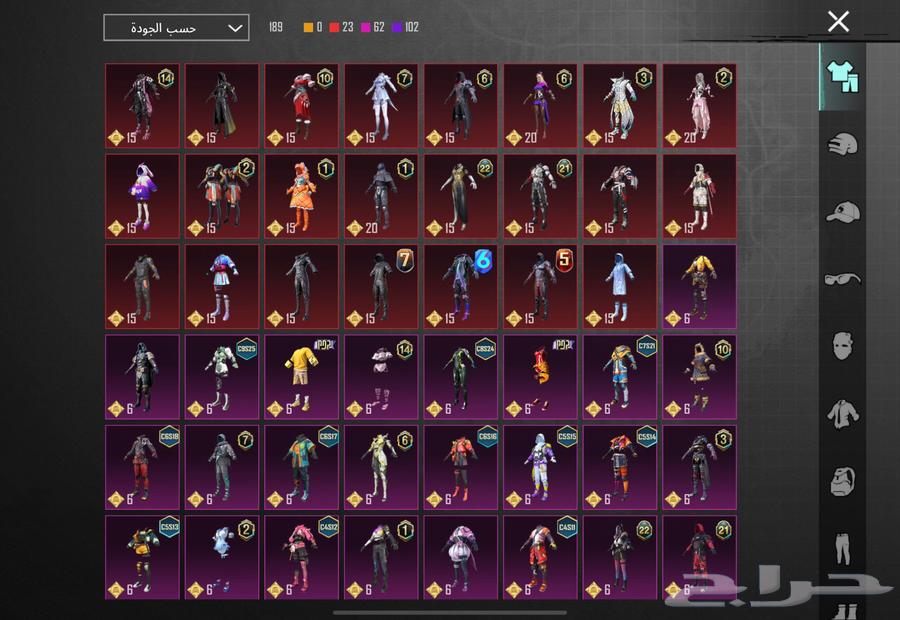
Task: Select the blue and red schoolgirl outfit
Action: point(222,286)
